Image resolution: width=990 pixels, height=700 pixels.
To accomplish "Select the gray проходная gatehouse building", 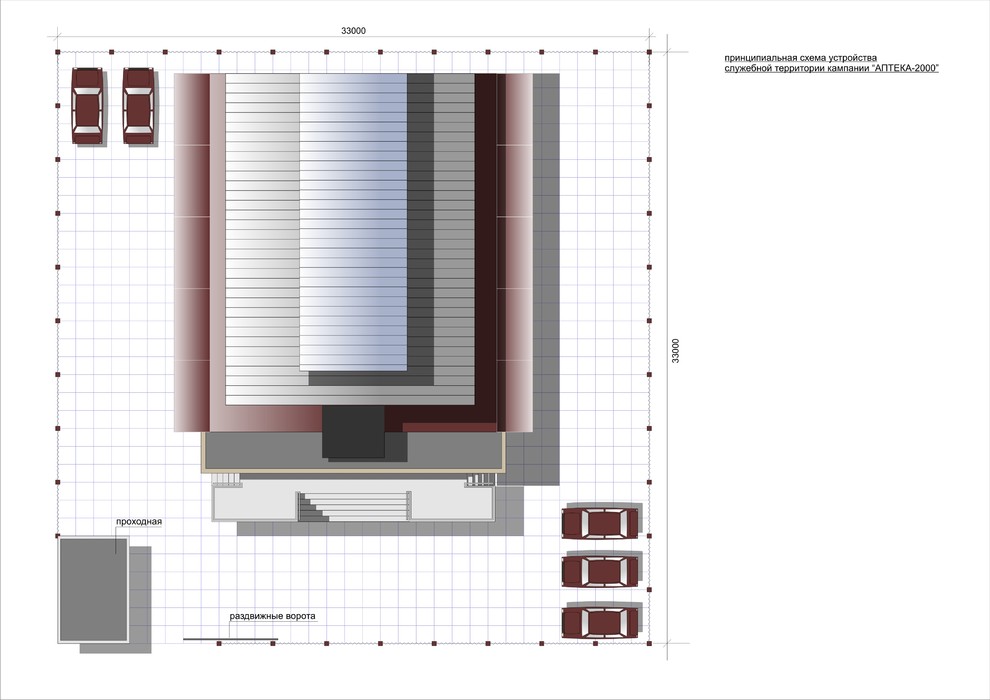I will [93, 590].
